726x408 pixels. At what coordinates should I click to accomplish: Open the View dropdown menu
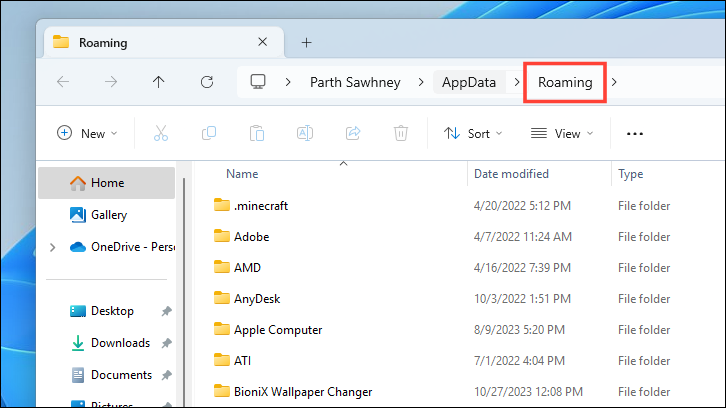click(562, 133)
